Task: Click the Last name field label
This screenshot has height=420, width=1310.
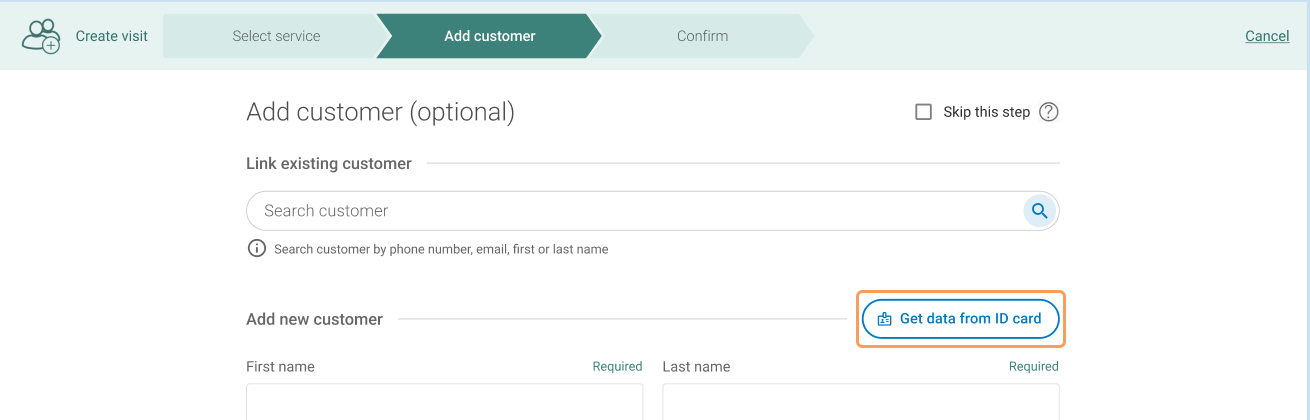Action: click(696, 367)
